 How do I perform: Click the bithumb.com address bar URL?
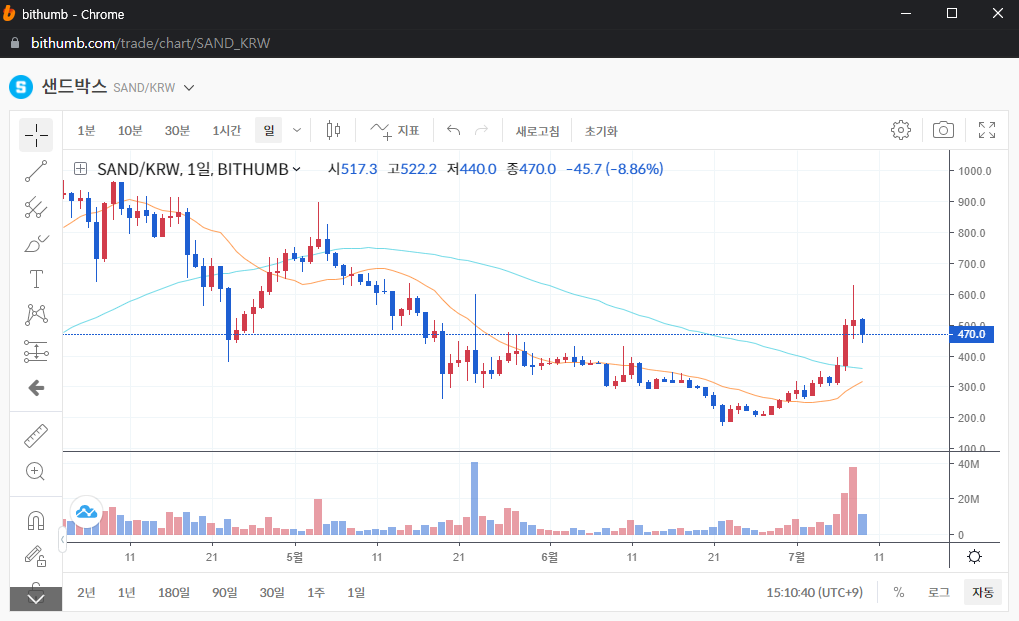pos(150,44)
